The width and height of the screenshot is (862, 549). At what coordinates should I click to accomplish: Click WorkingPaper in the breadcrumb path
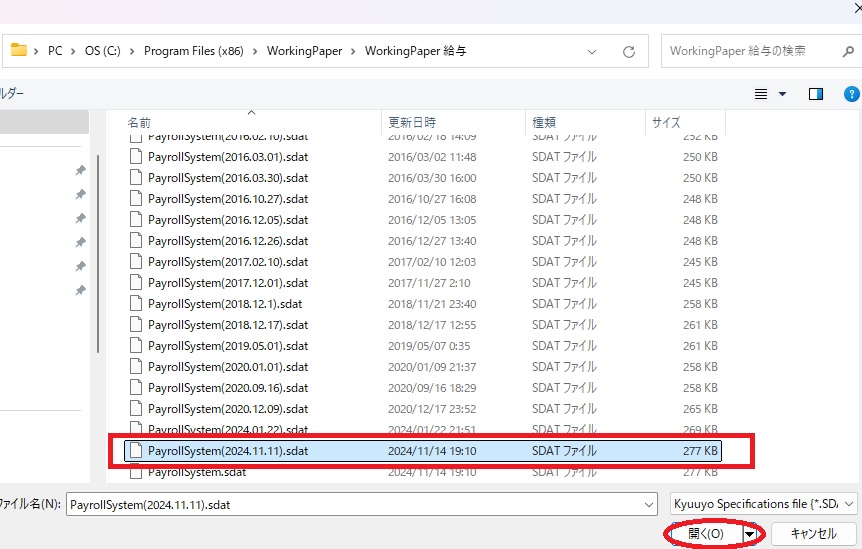coord(304,51)
